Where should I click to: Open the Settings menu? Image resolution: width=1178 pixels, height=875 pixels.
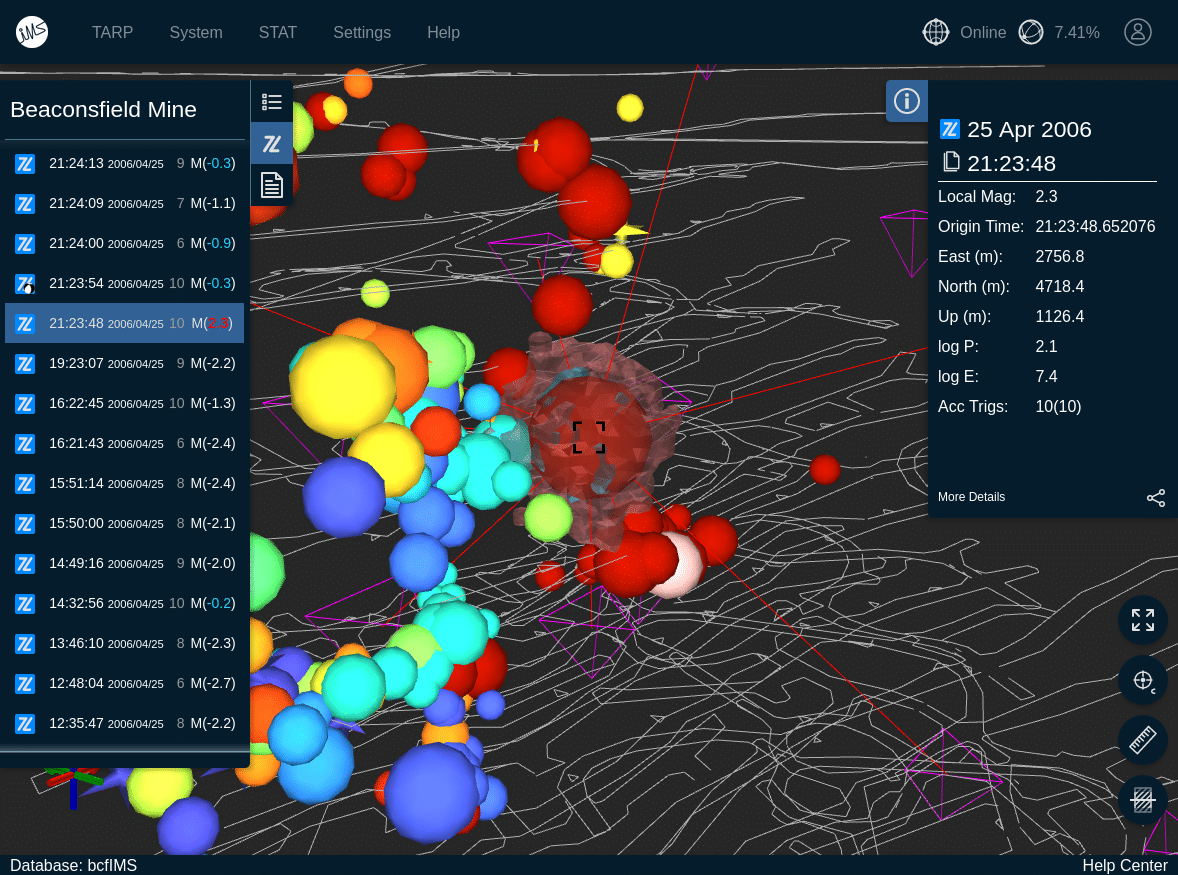[x=362, y=32]
